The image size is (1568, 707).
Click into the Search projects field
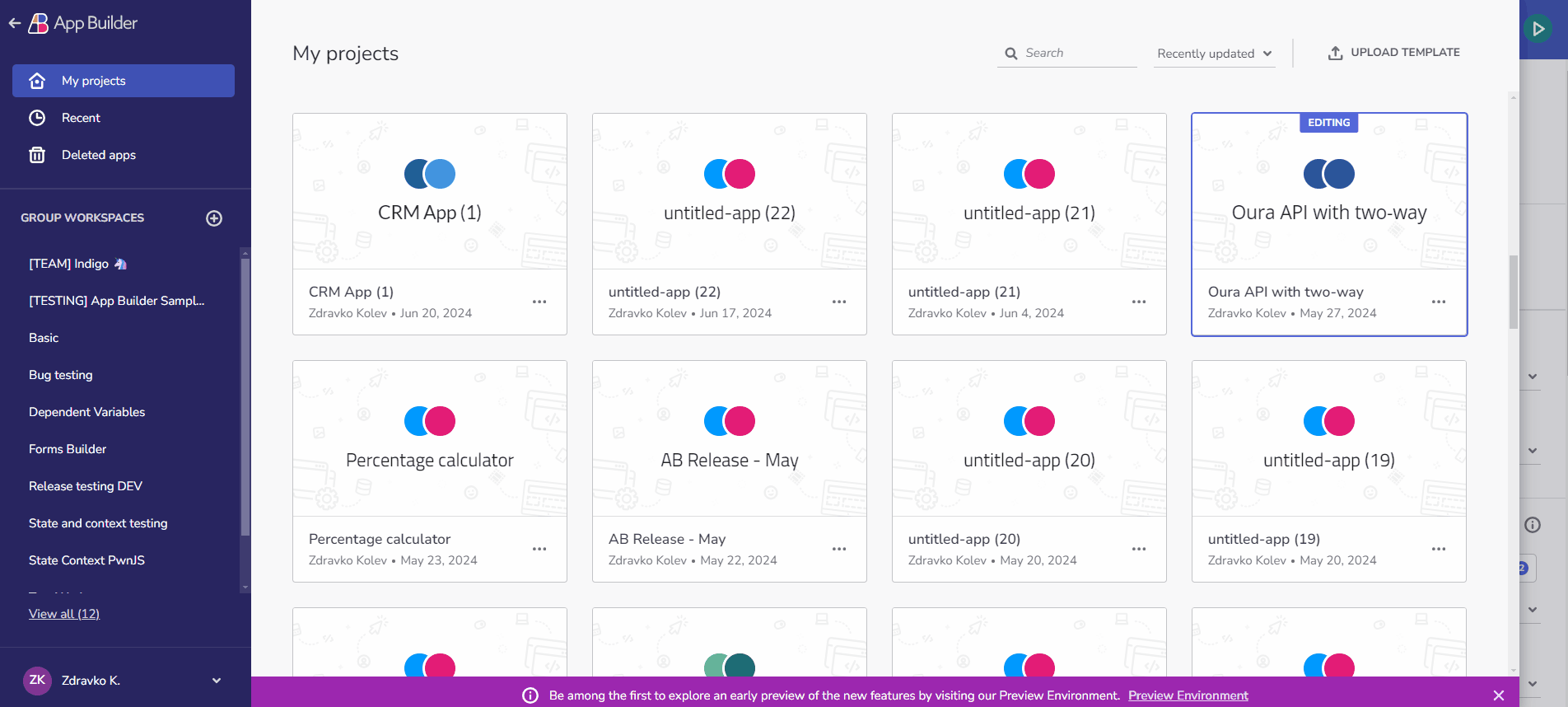tap(1067, 54)
